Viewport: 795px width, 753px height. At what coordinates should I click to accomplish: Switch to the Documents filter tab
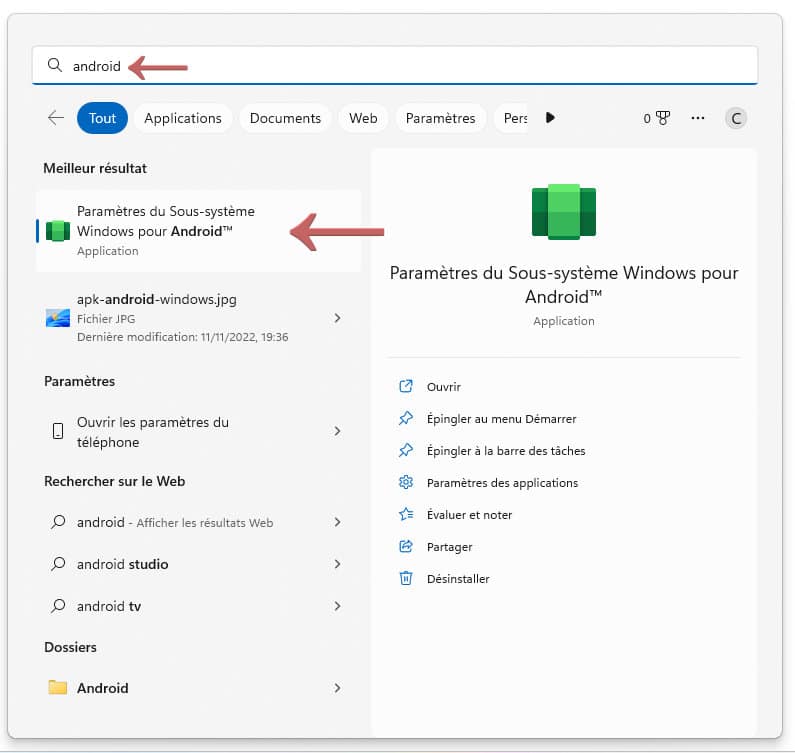click(x=285, y=118)
